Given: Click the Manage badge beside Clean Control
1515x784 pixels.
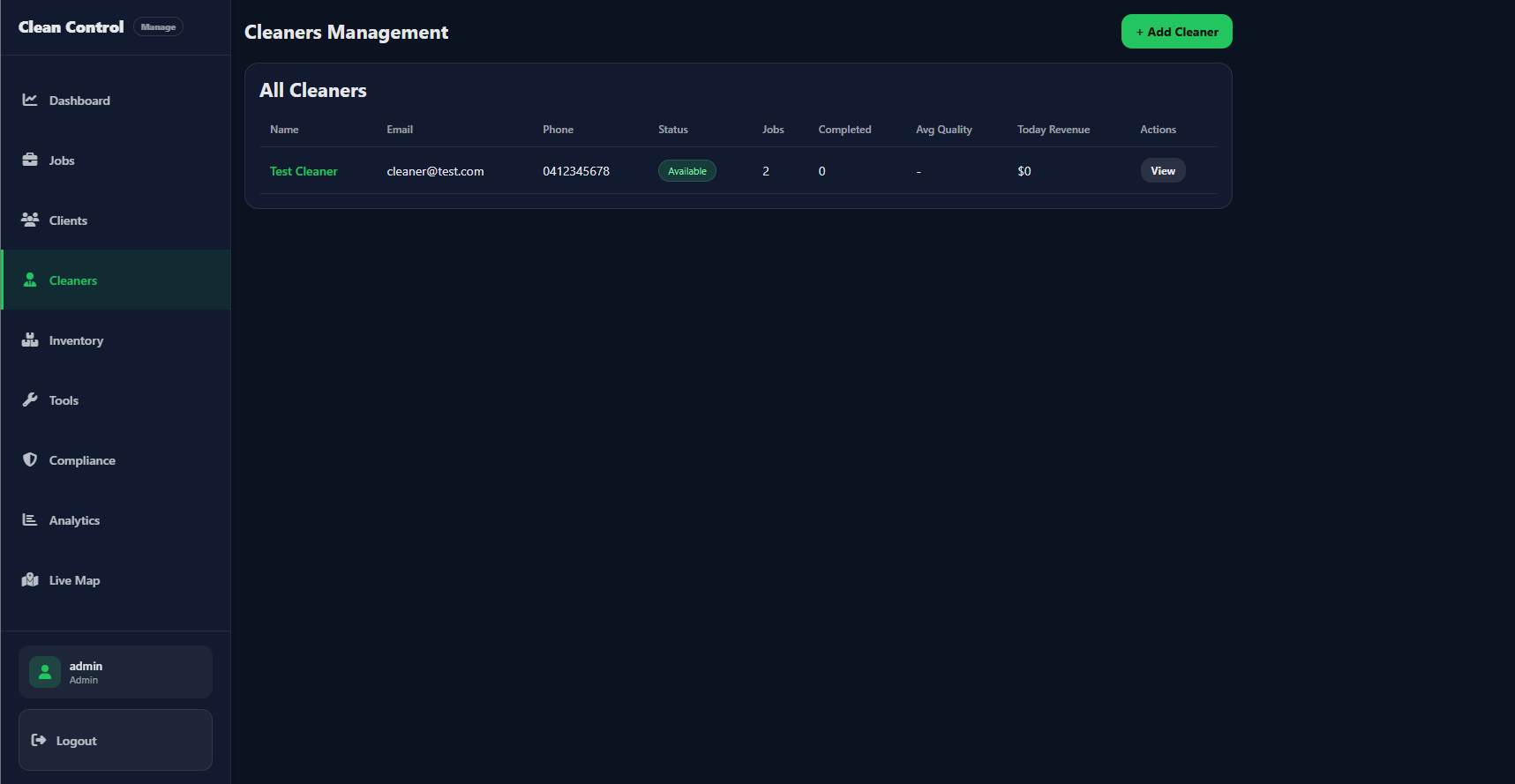Looking at the screenshot, I should [x=158, y=27].
